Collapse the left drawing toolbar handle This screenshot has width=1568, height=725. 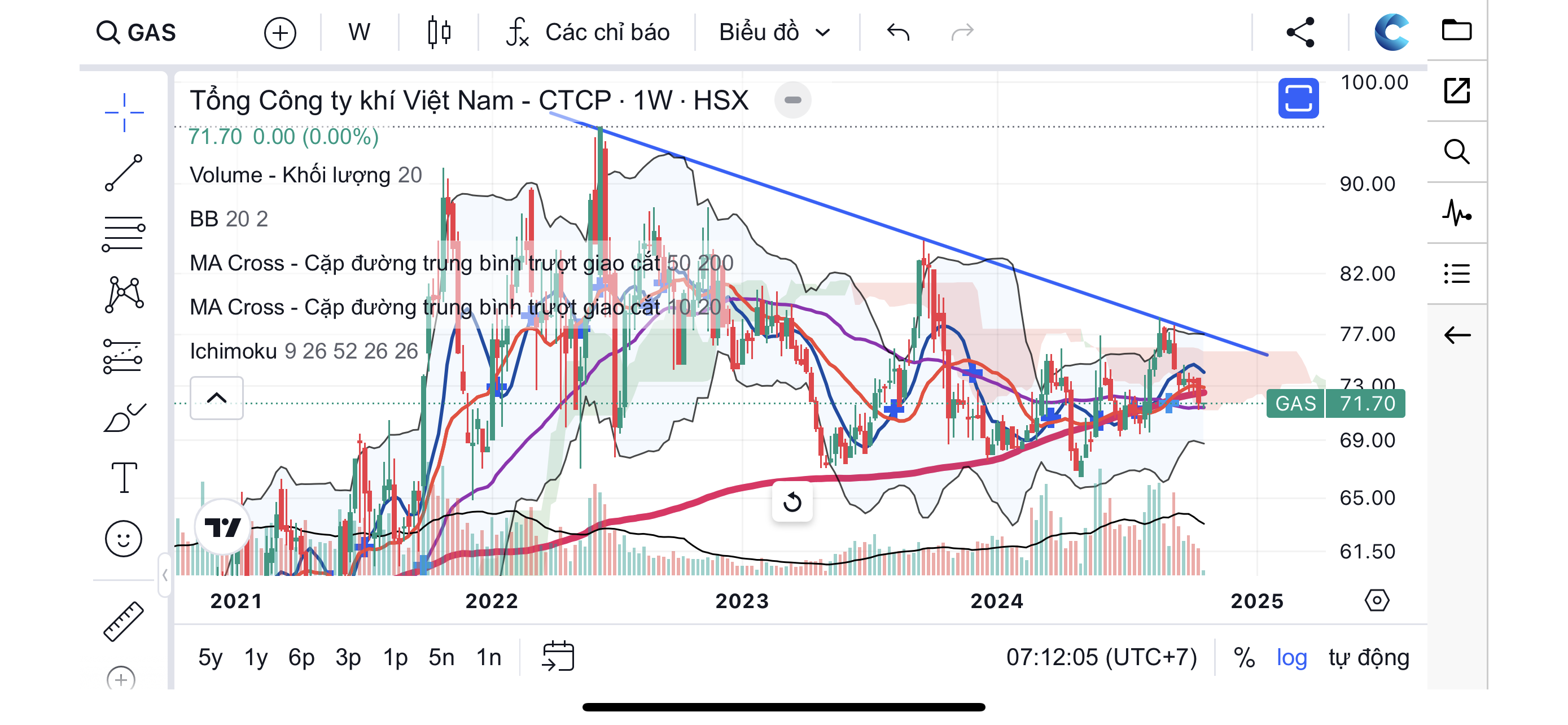click(x=164, y=575)
